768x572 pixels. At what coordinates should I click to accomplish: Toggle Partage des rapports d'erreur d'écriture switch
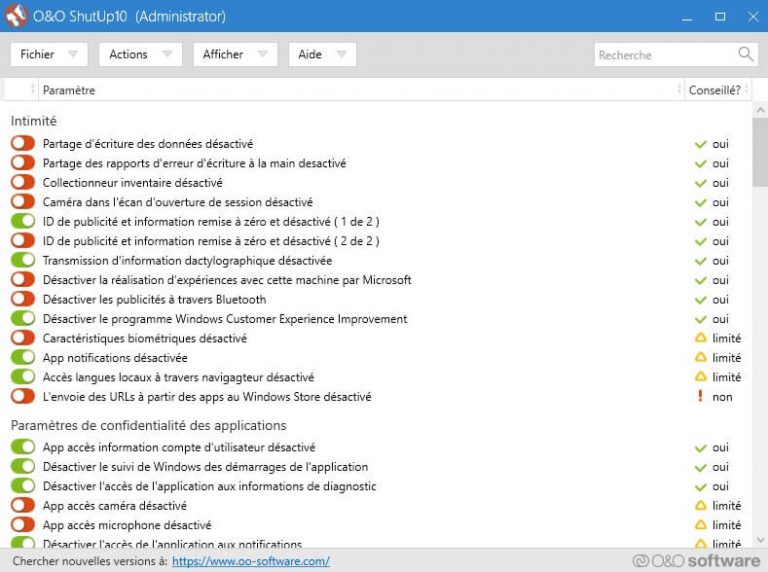point(23,163)
